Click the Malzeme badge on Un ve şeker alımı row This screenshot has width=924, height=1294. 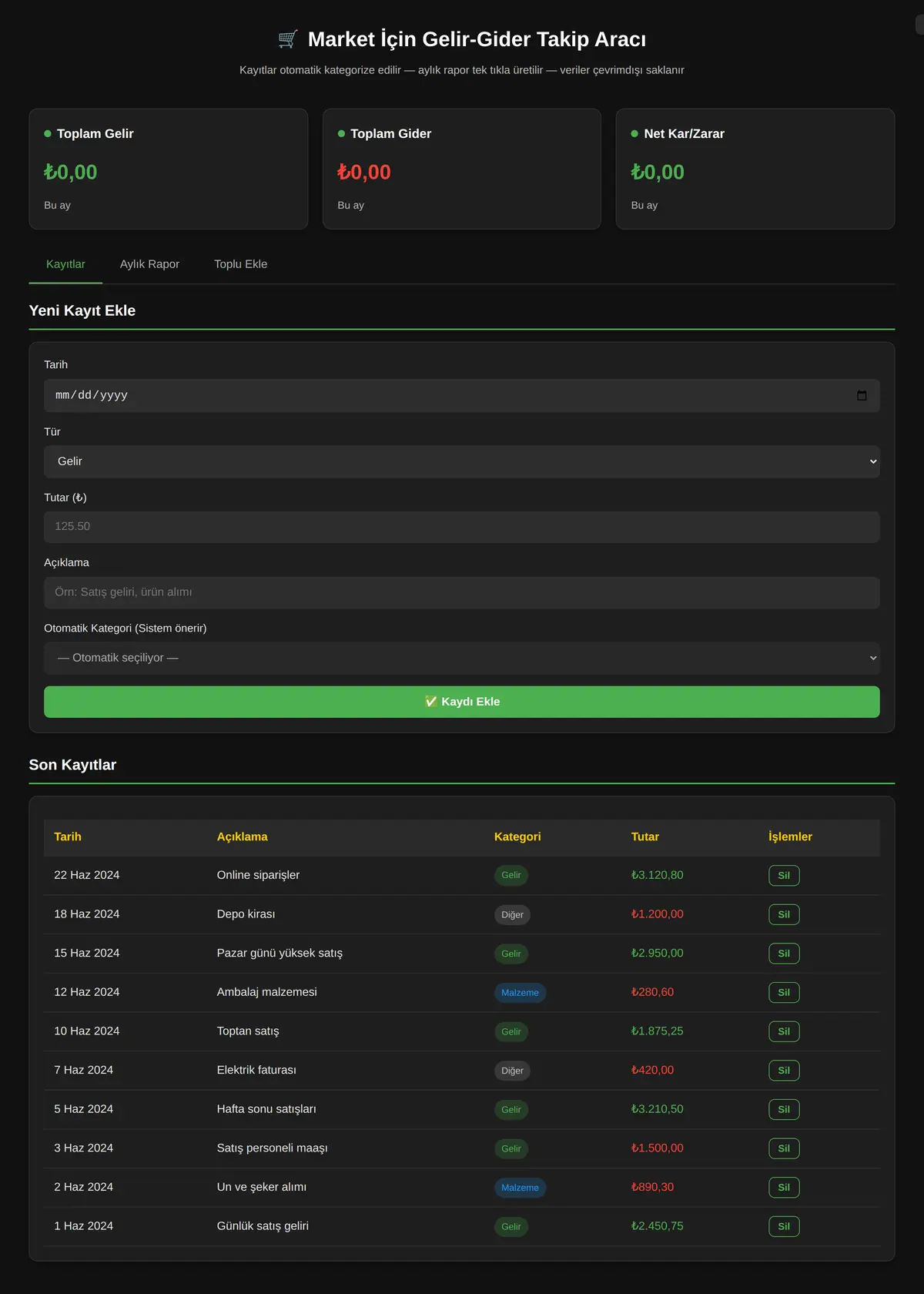[x=520, y=1188]
